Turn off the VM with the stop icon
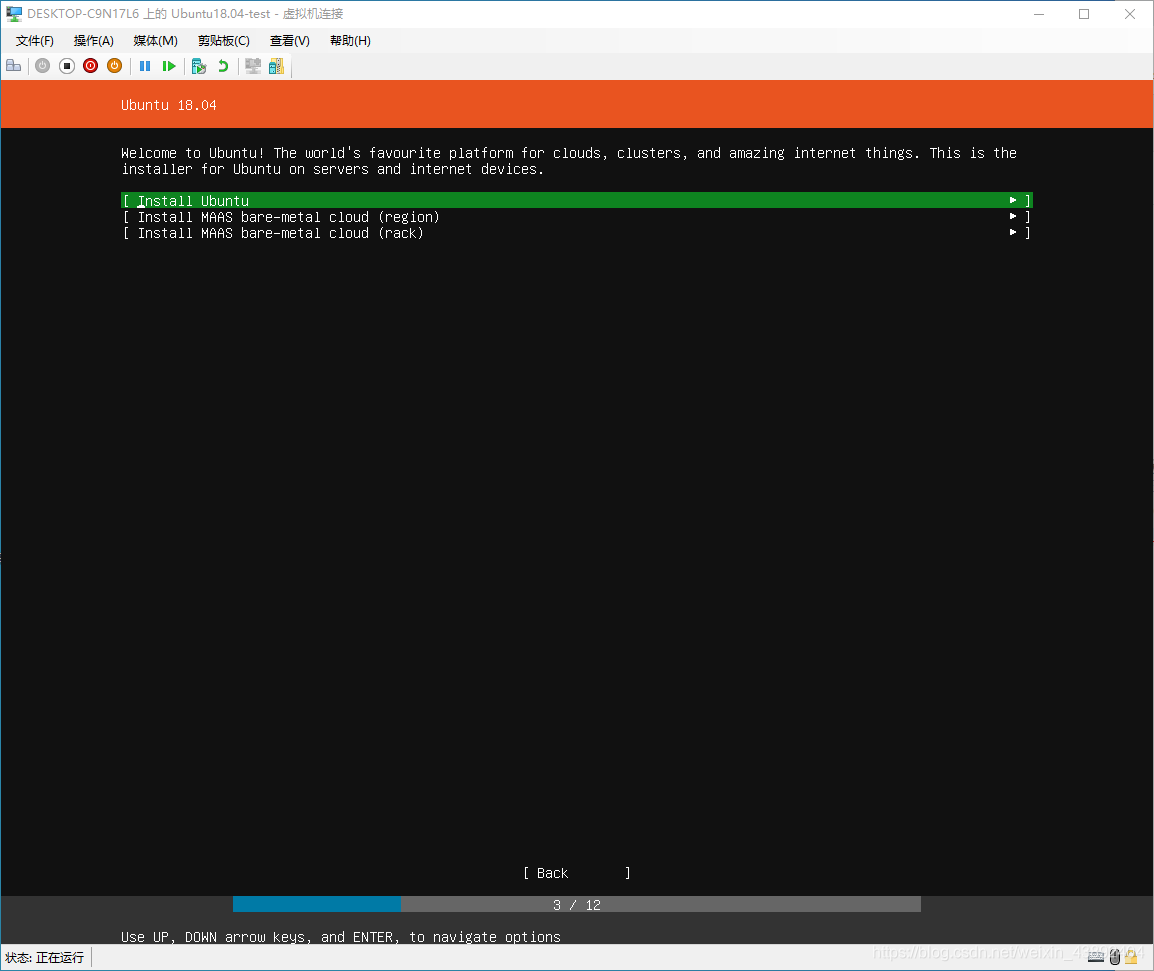This screenshot has width=1154, height=971. (x=67, y=66)
